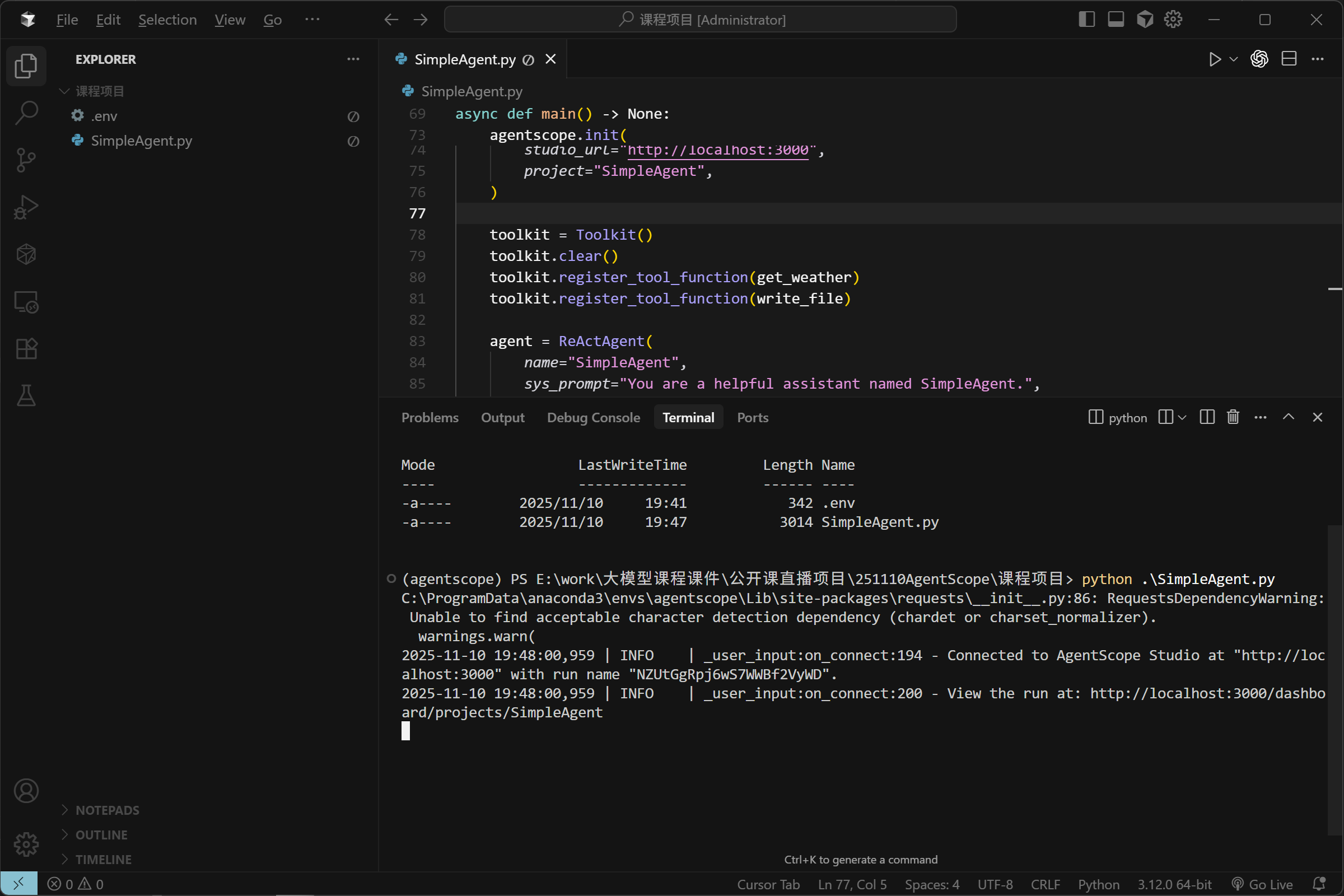Image resolution: width=1344 pixels, height=896 pixels.
Task: Open the cube package icon view
Action: pyautogui.click(x=26, y=254)
